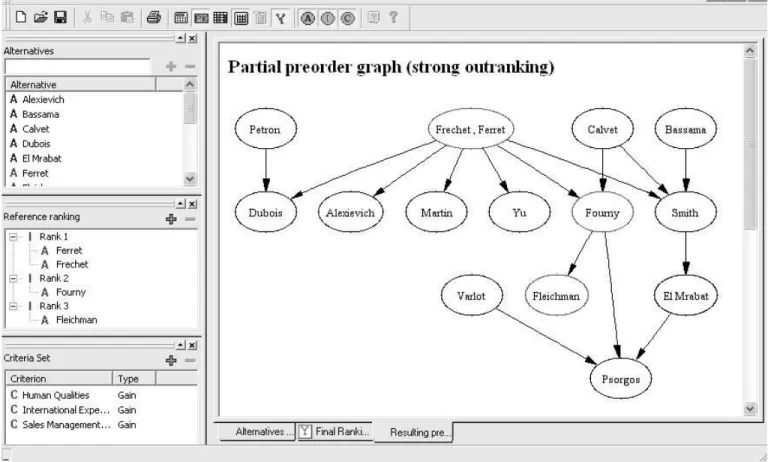Click the Y-branch graph toolbar icon
The image size is (771, 462).
280,19
